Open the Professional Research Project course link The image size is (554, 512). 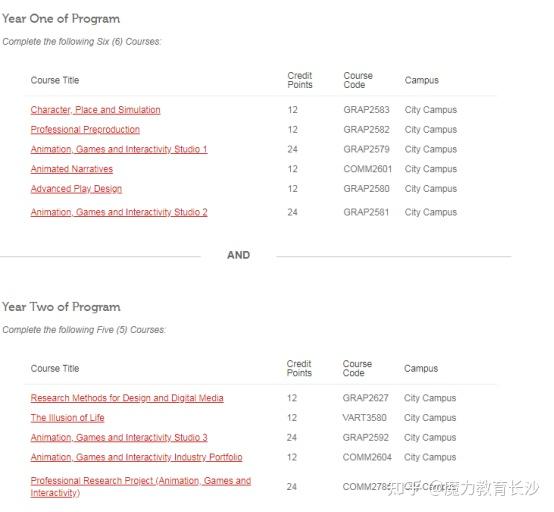pyautogui.click(x=141, y=487)
